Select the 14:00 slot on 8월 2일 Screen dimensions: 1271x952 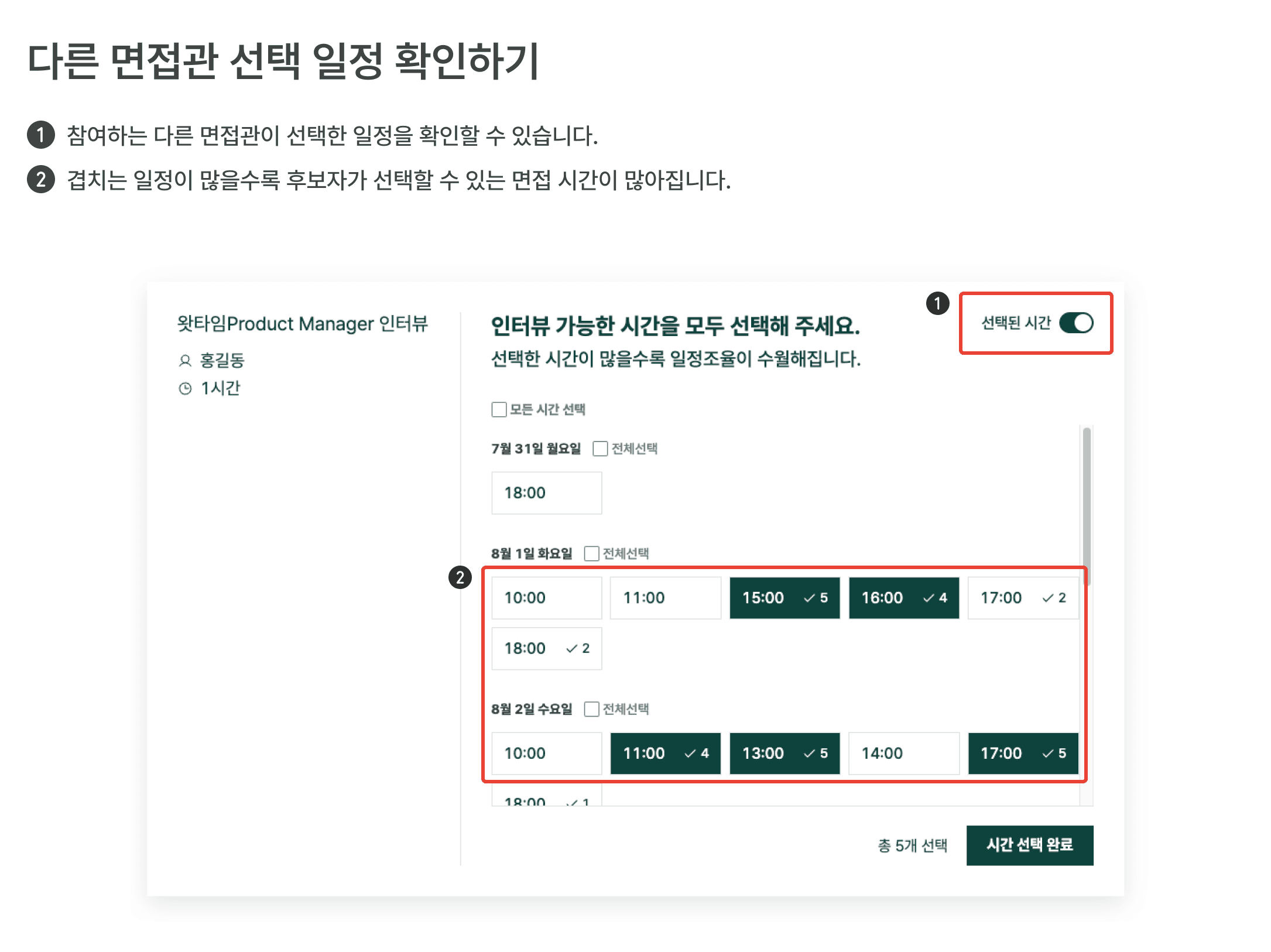[x=903, y=753]
